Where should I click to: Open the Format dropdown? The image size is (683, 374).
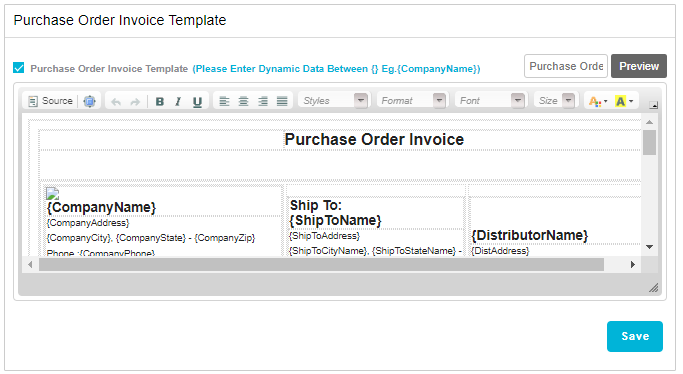[x=412, y=101]
